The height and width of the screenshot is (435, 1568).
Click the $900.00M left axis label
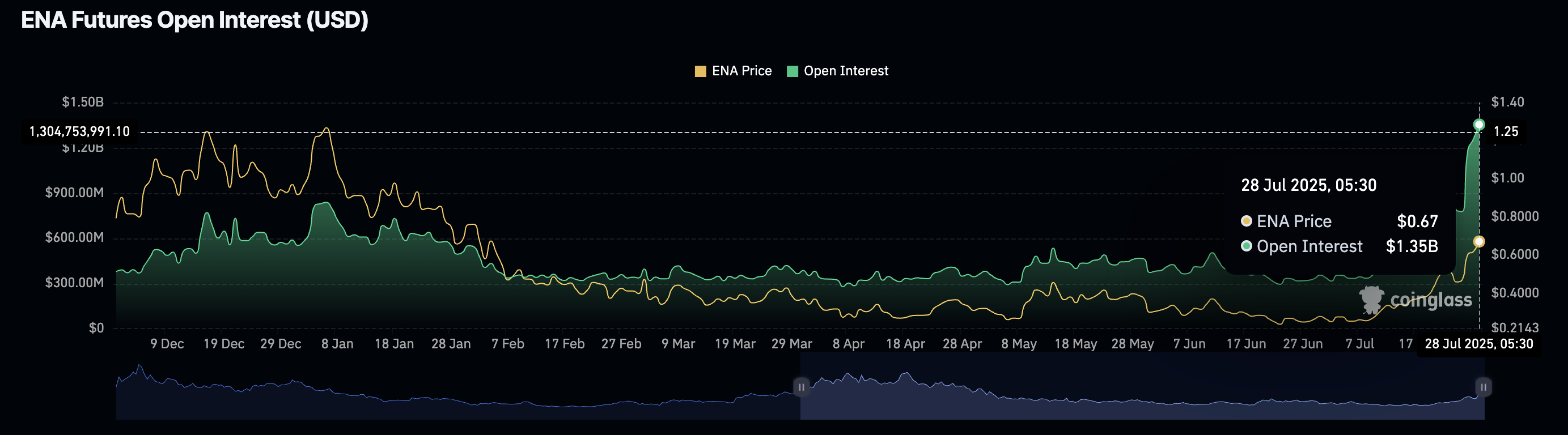[75, 193]
